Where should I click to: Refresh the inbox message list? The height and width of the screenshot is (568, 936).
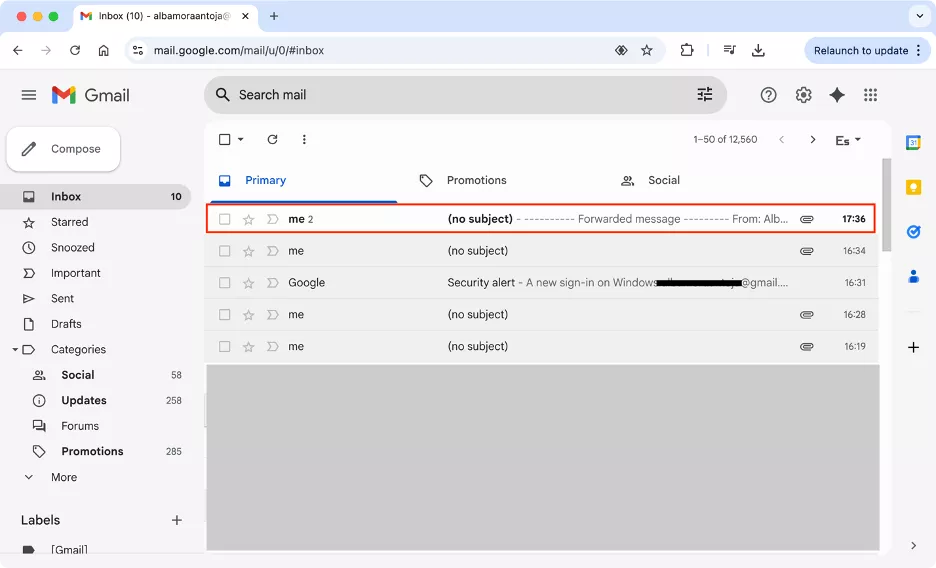click(x=272, y=139)
